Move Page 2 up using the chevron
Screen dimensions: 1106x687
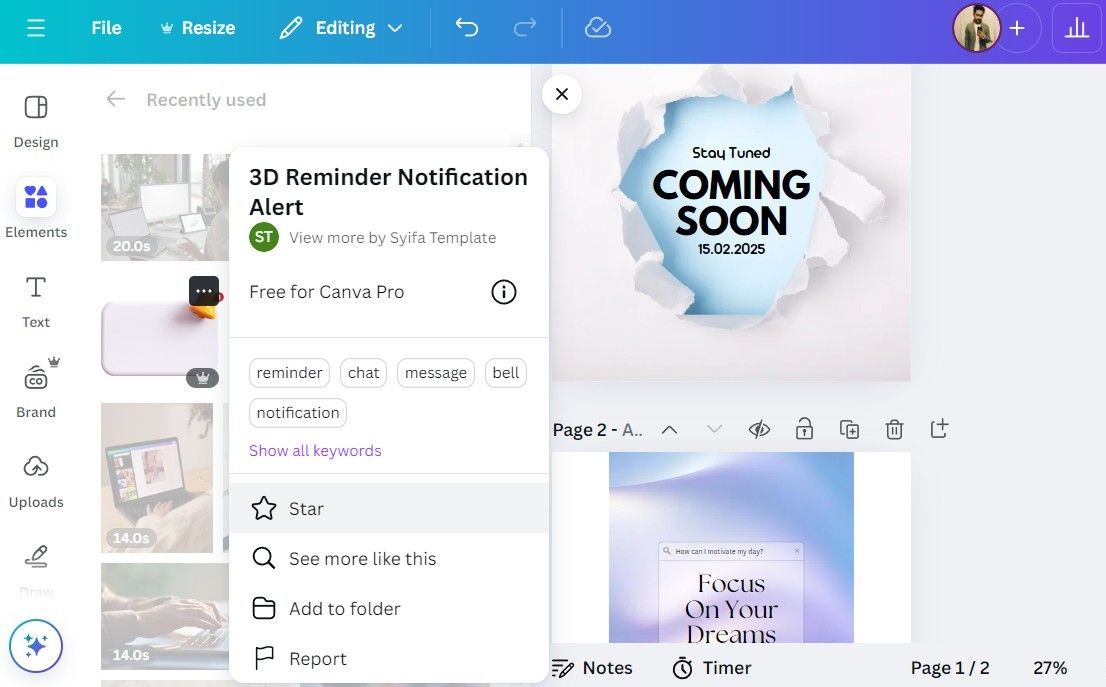coord(669,428)
